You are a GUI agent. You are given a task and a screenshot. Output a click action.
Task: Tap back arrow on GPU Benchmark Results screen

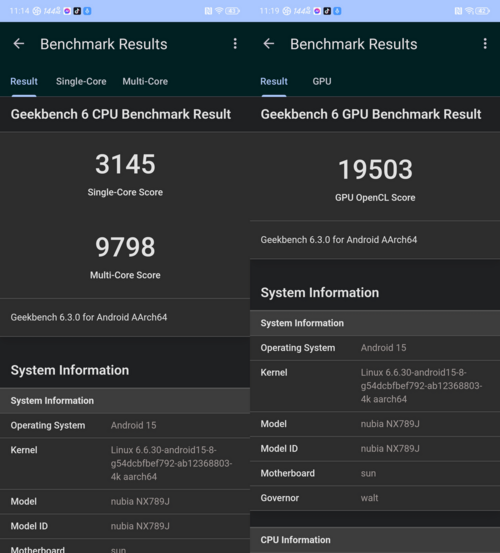(269, 44)
